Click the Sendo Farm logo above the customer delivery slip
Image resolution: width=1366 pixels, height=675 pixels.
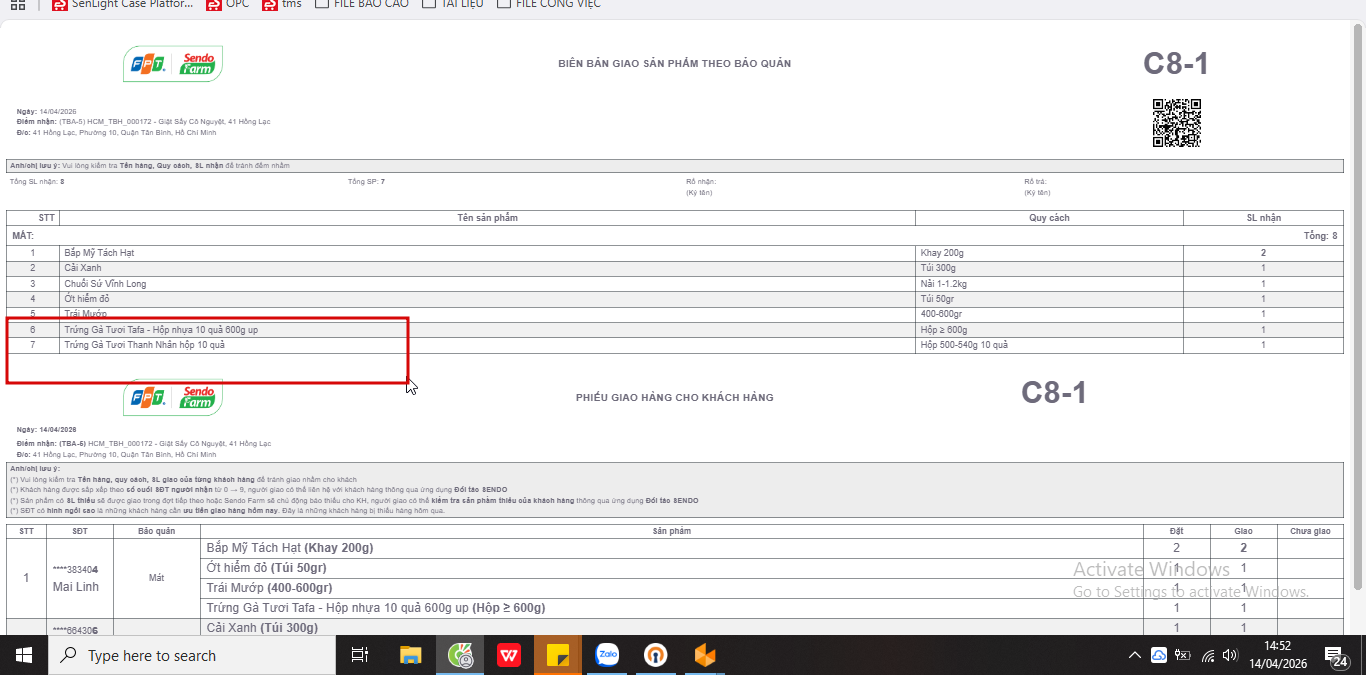coord(173,397)
